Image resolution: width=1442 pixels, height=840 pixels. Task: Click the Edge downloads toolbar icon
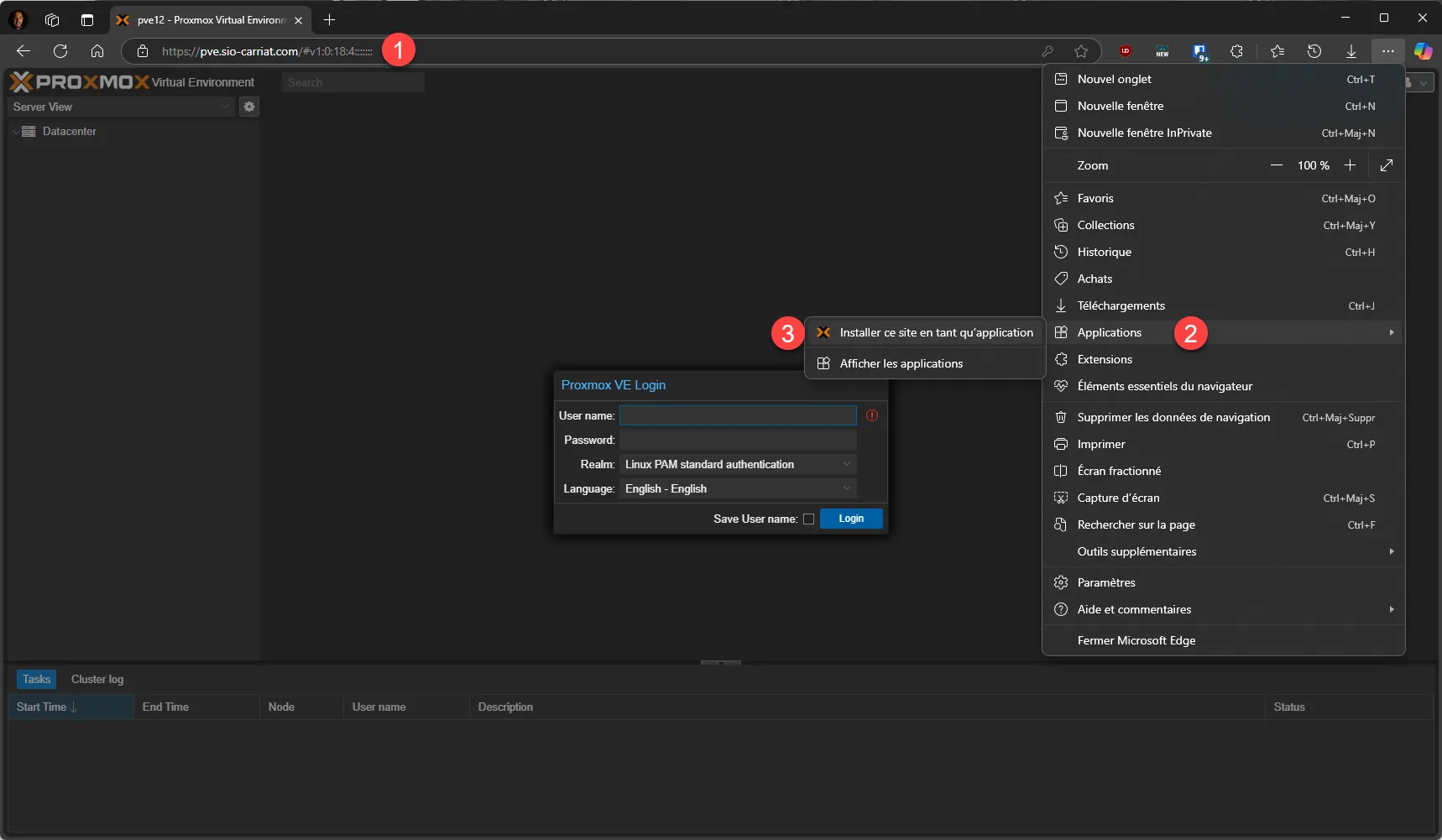[1351, 51]
